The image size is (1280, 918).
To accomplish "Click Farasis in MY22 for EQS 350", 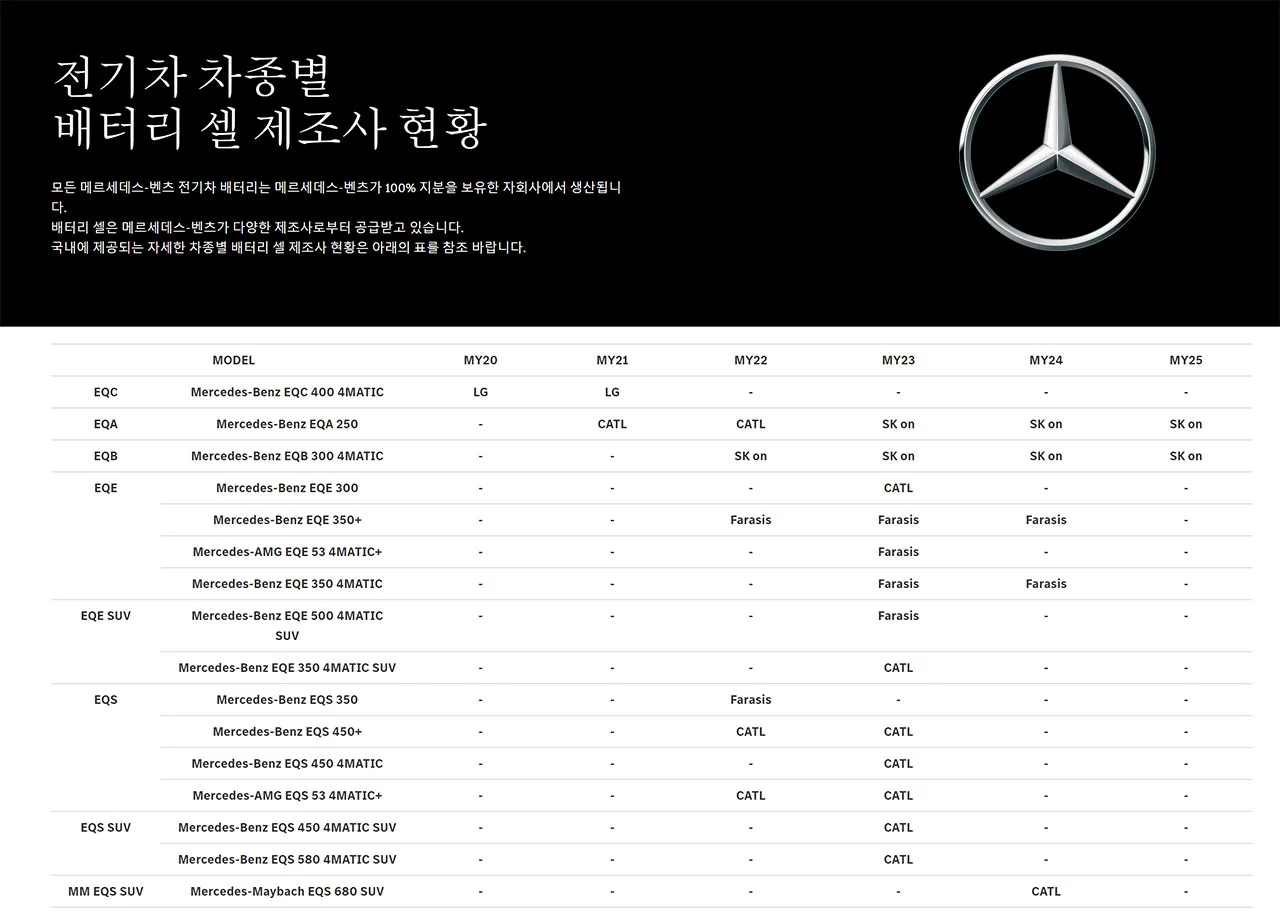I will click(750, 700).
